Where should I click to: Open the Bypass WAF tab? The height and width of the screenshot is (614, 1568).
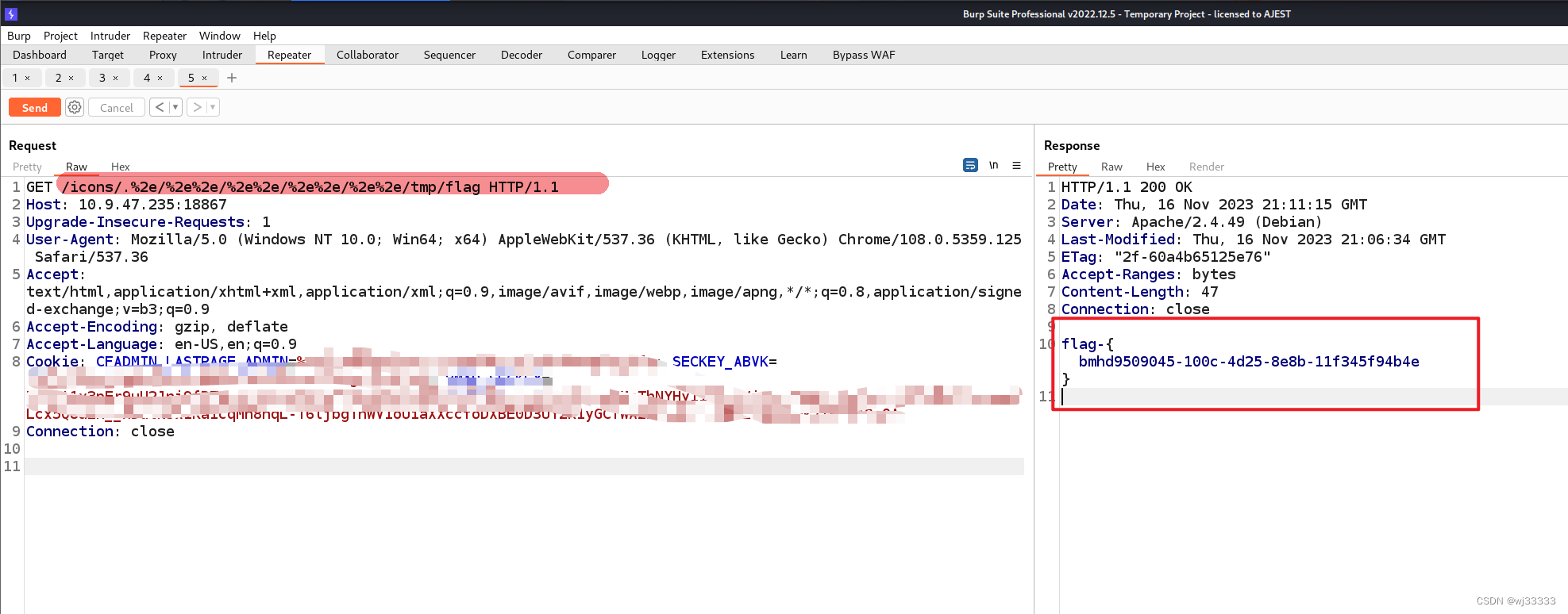click(x=864, y=55)
